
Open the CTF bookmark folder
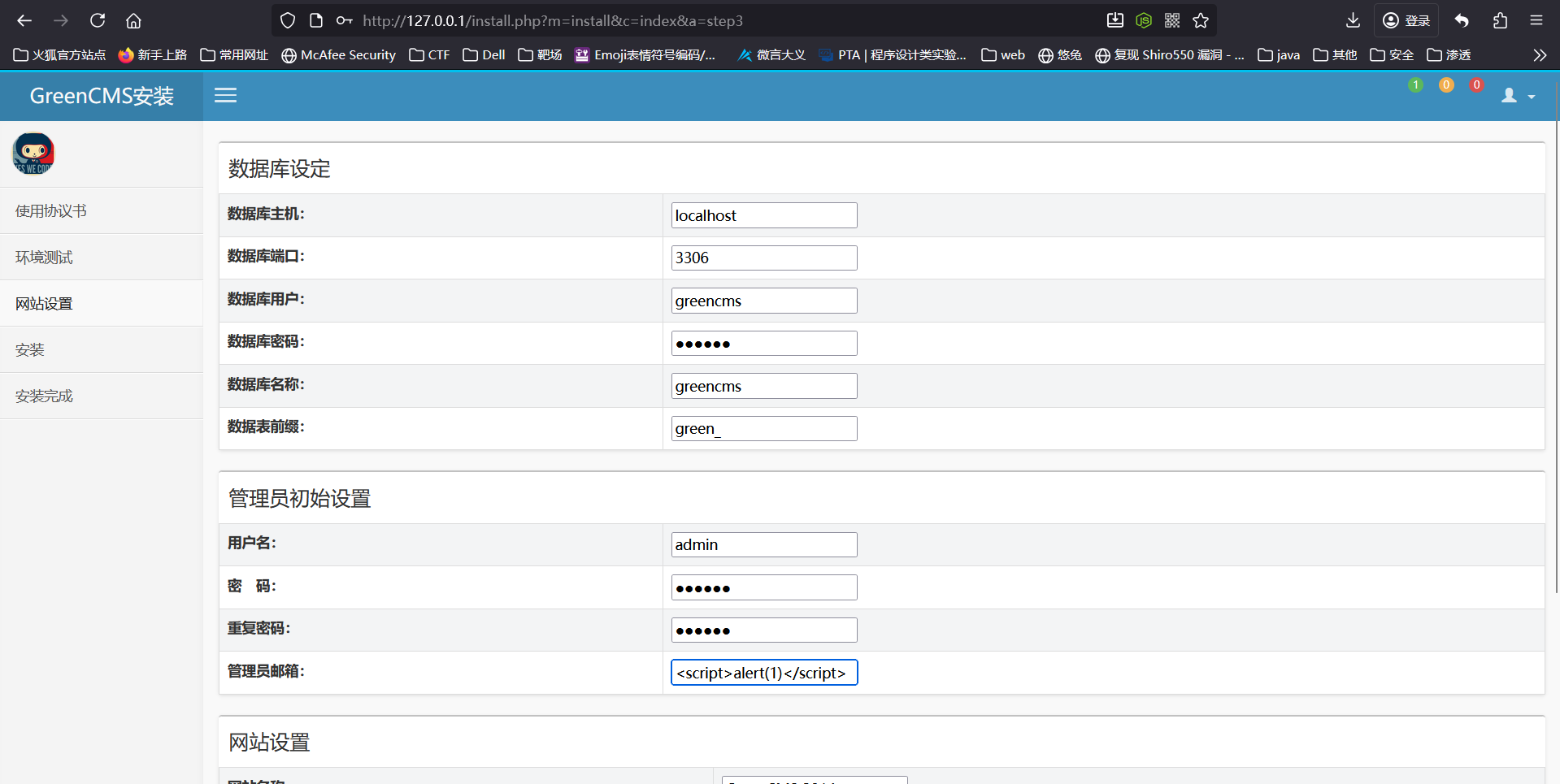pos(429,55)
